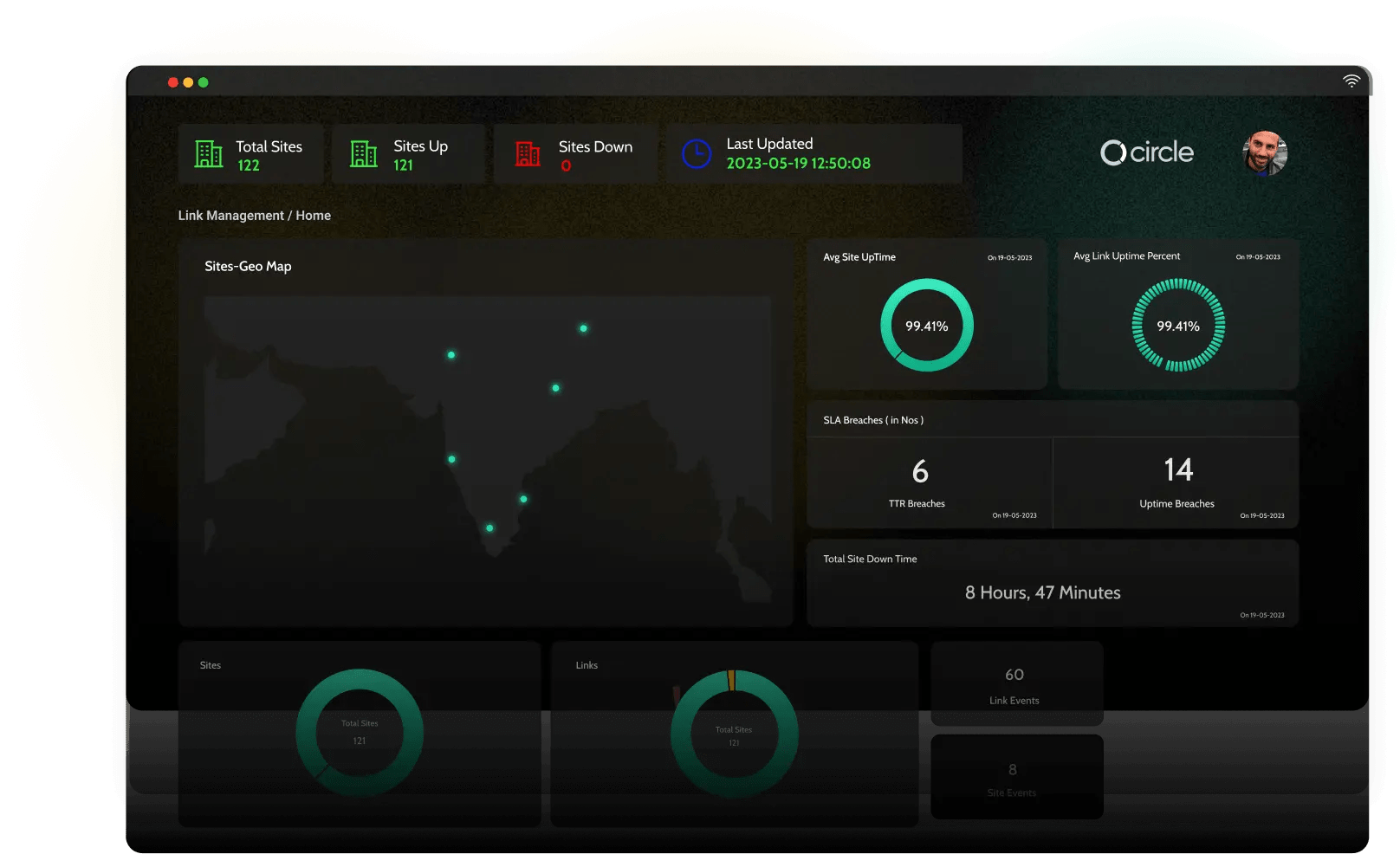Click the Wi-Fi status icon
1400x854 pixels.
coord(1351,81)
